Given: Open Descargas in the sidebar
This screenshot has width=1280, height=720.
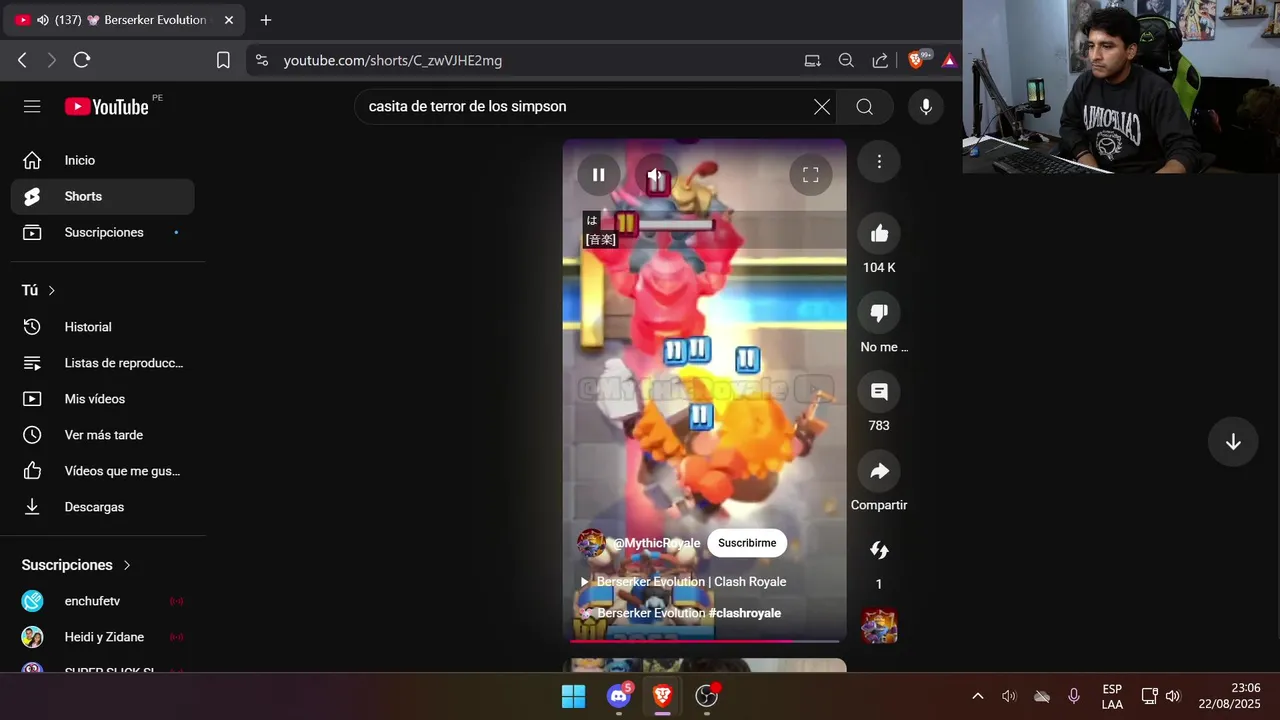Looking at the screenshot, I should (103, 507).
